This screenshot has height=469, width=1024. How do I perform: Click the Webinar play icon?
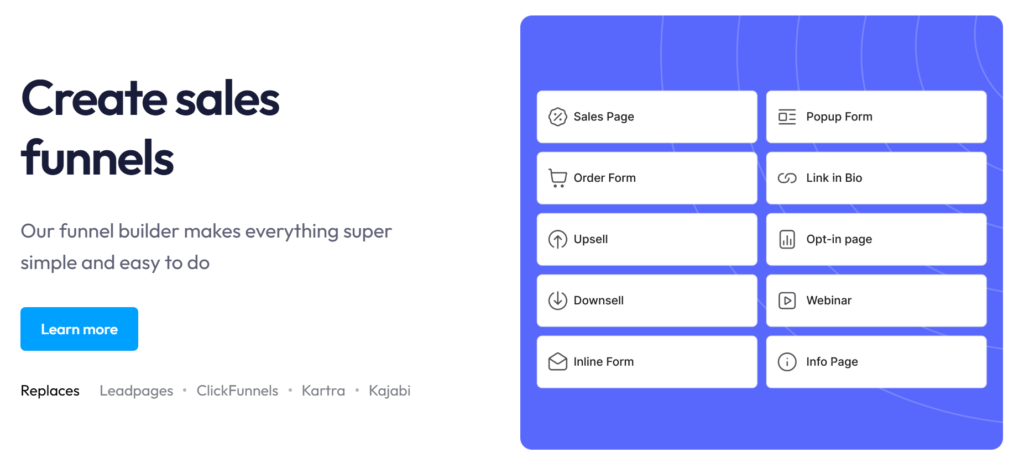(x=787, y=300)
